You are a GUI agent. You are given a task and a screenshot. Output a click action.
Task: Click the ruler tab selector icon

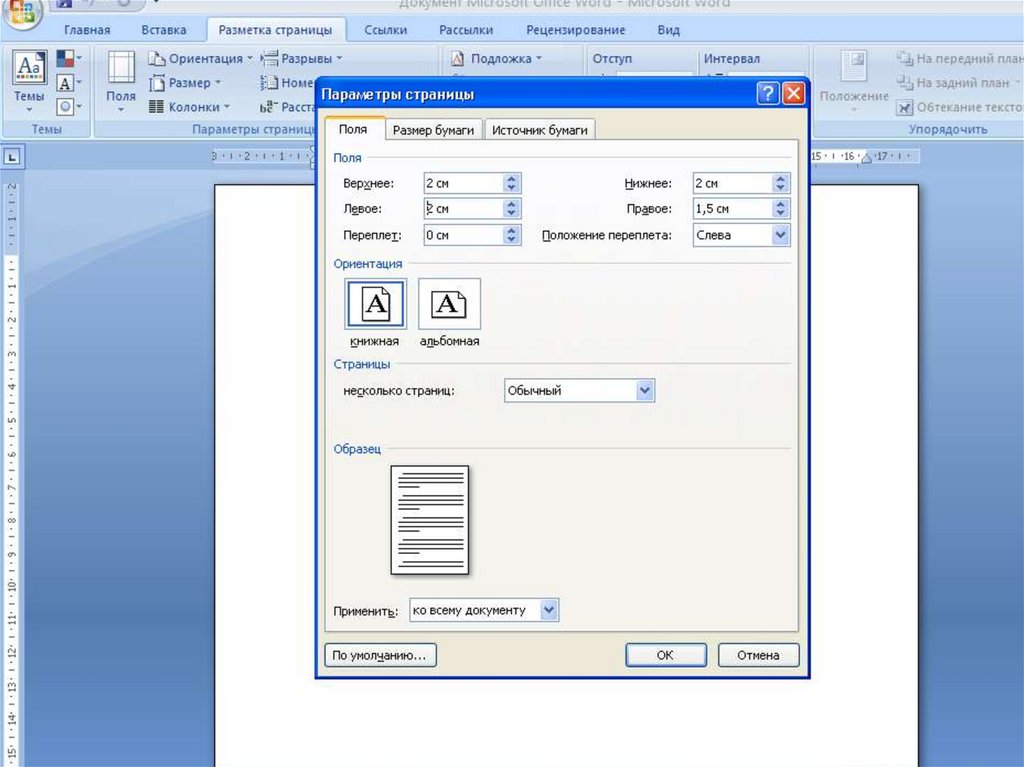tap(13, 156)
